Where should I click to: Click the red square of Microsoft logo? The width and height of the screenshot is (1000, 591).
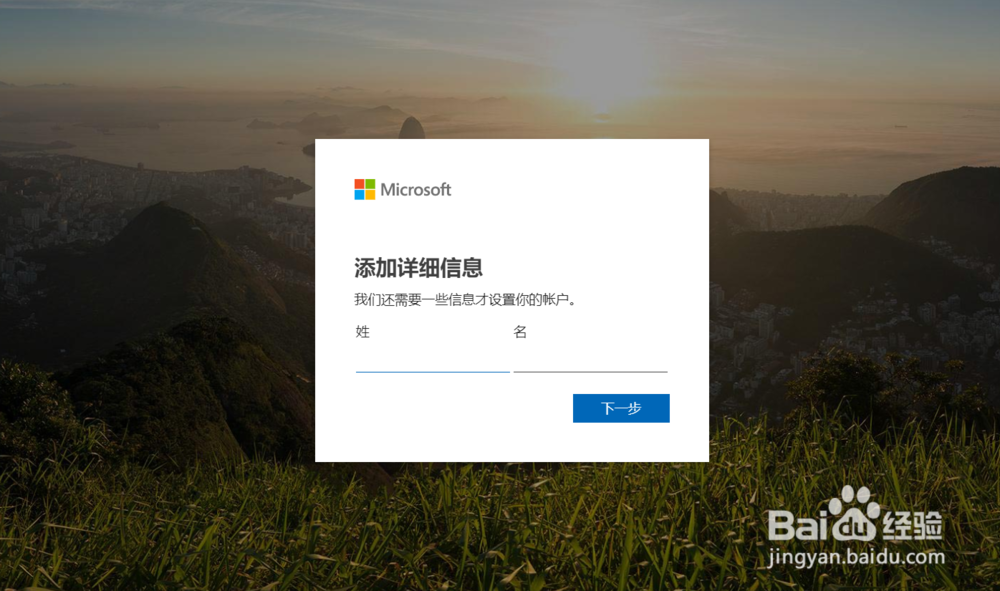pyautogui.click(x=360, y=184)
